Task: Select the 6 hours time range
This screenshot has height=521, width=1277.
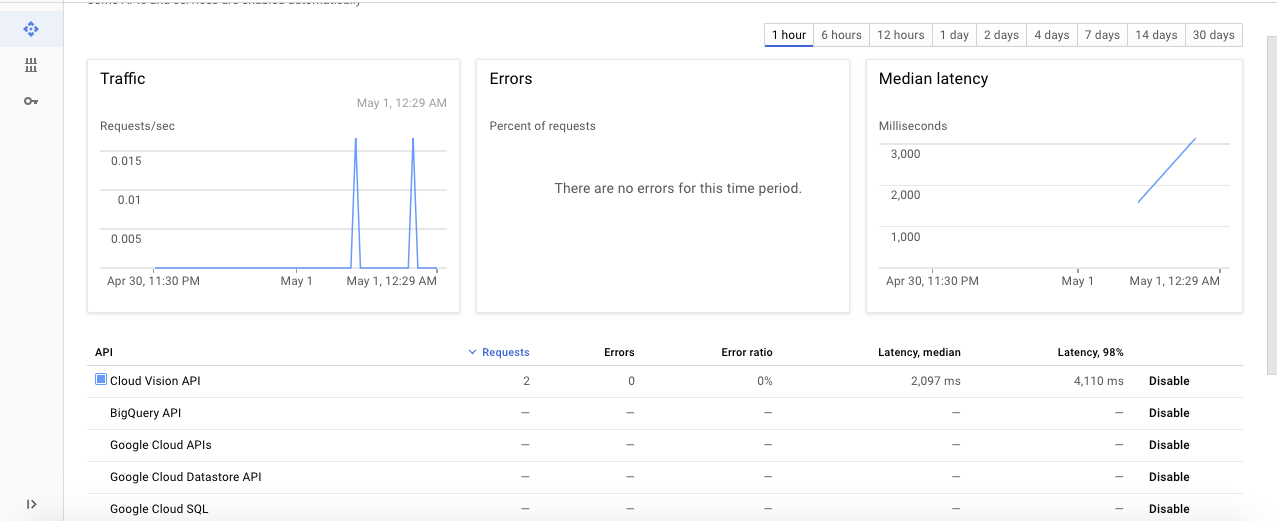Action: click(x=841, y=35)
